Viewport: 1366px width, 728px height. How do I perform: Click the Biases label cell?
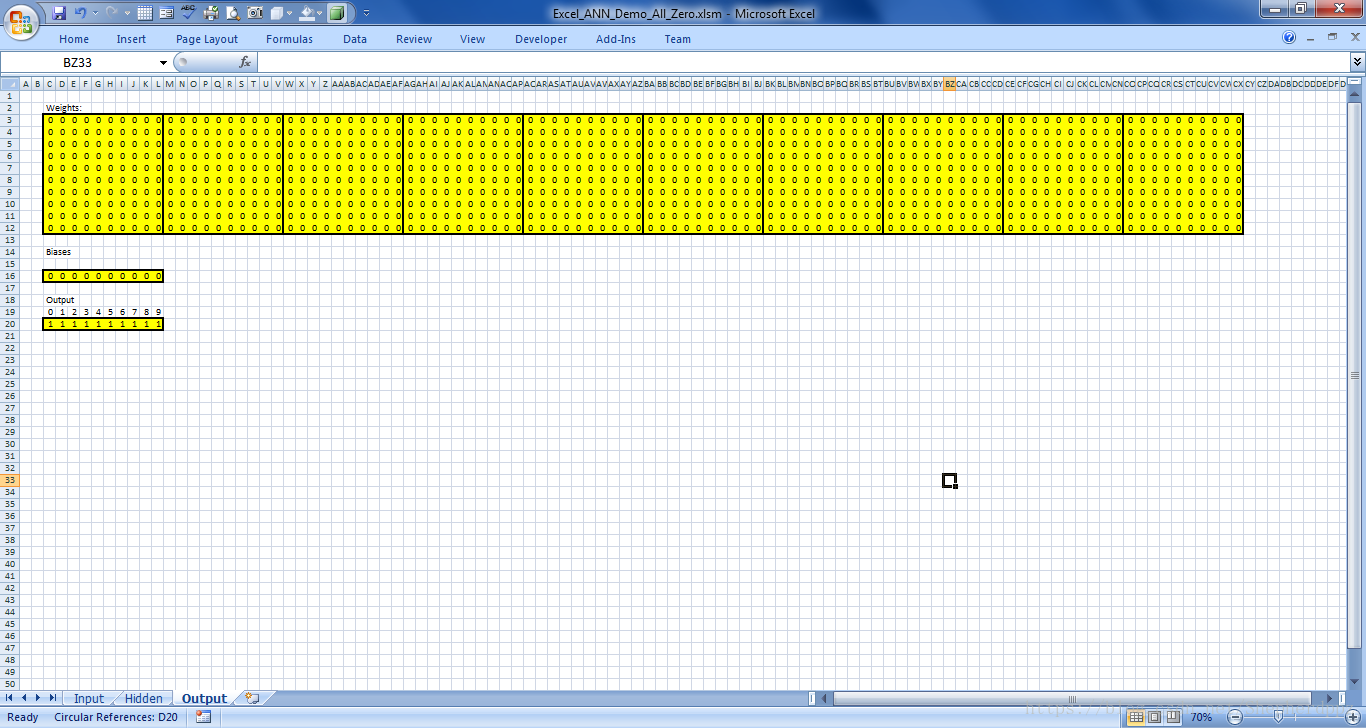(58, 252)
